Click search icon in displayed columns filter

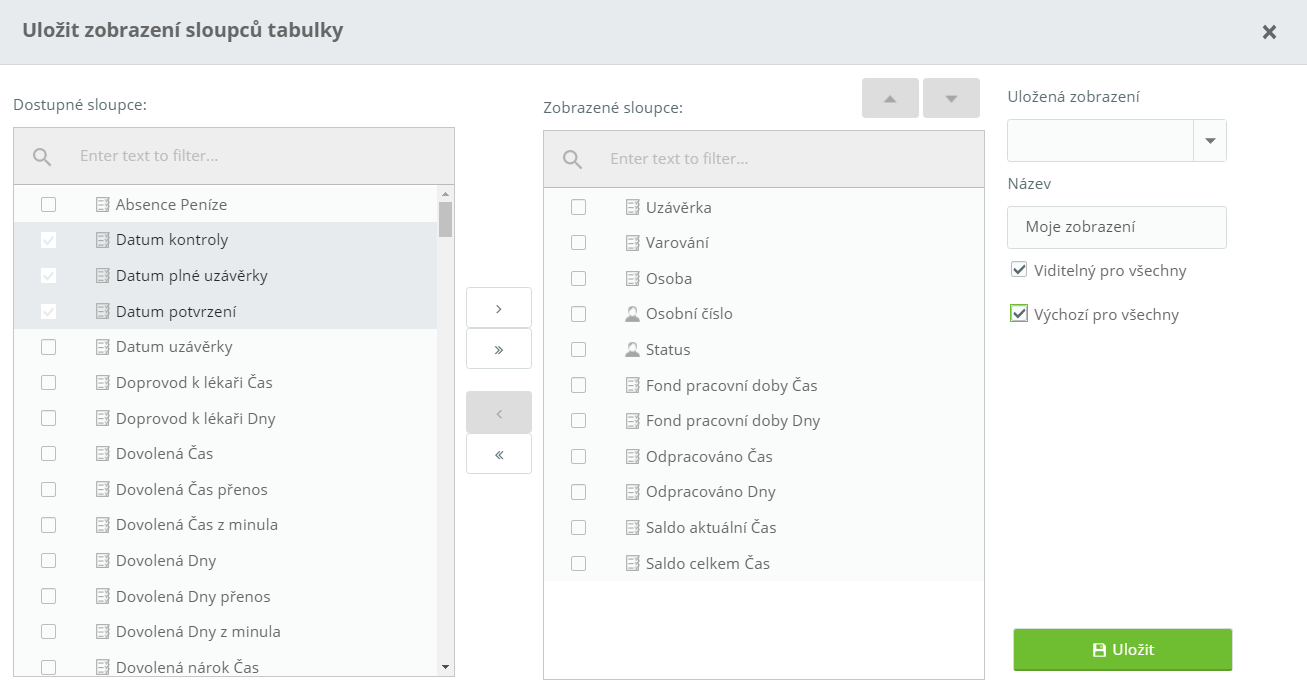click(572, 159)
